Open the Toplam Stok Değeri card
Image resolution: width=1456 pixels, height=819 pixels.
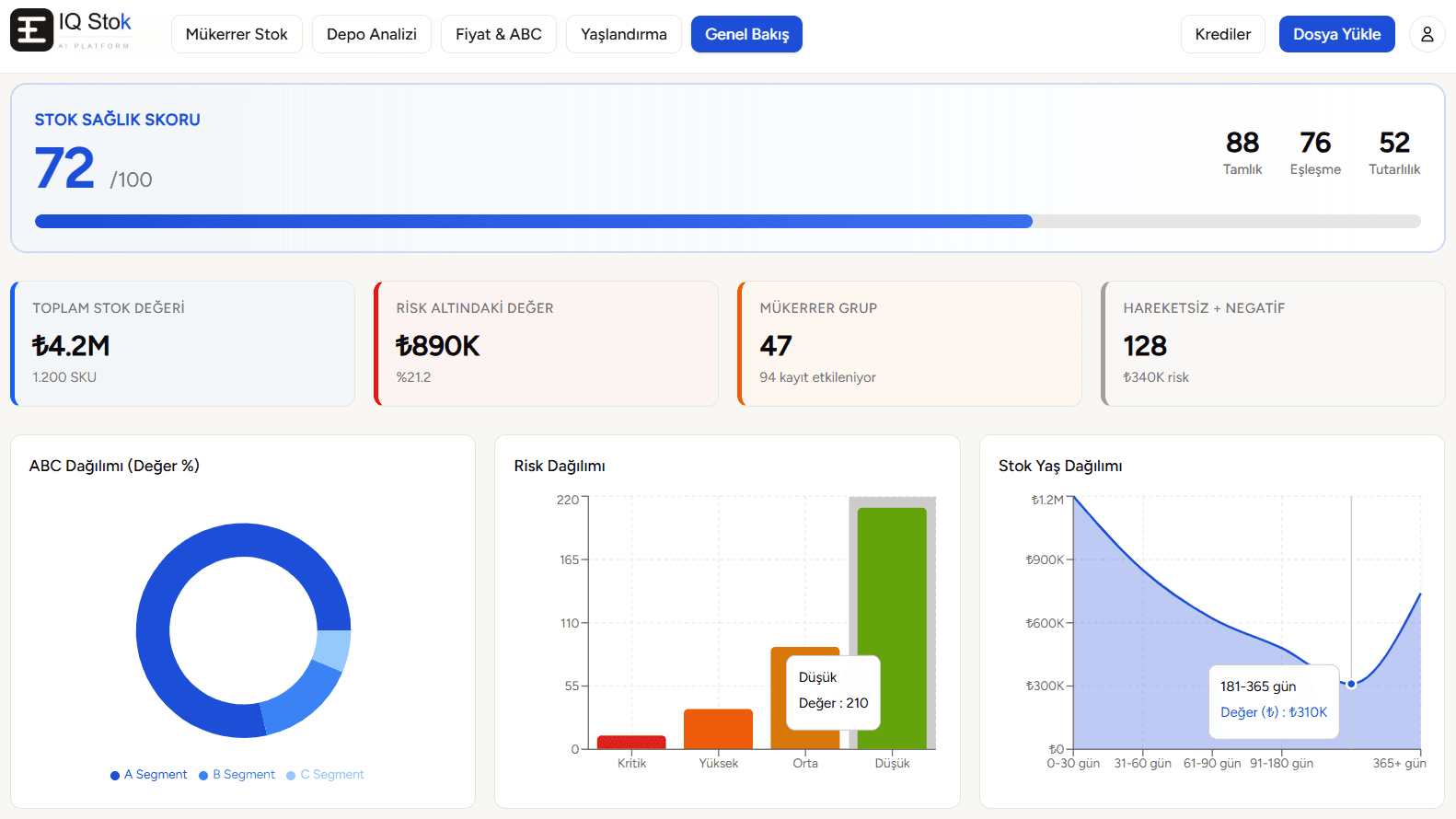click(182, 343)
